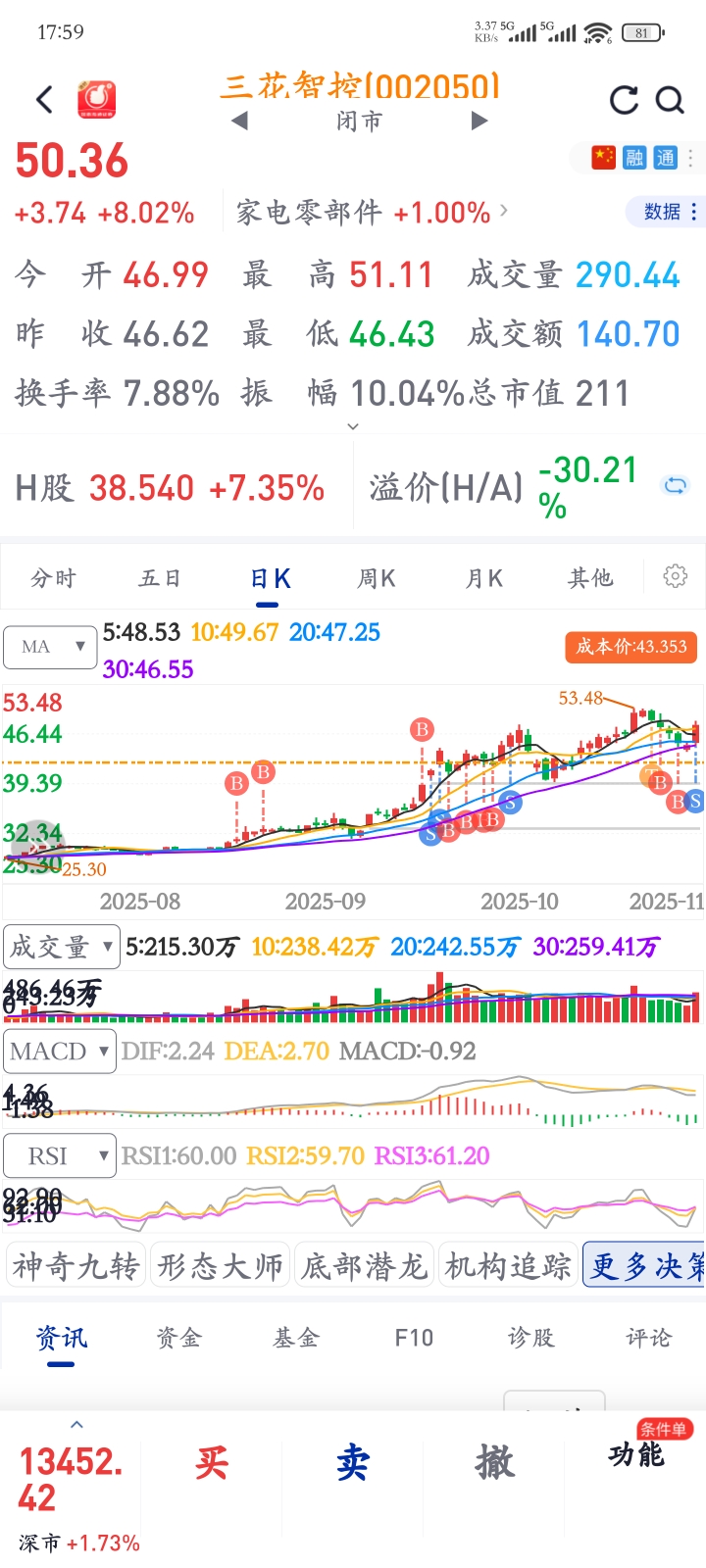Image resolution: width=706 pixels, height=1568 pixels.
Task: Switch to the 资金 tab
Action: tap(178, 1339)
